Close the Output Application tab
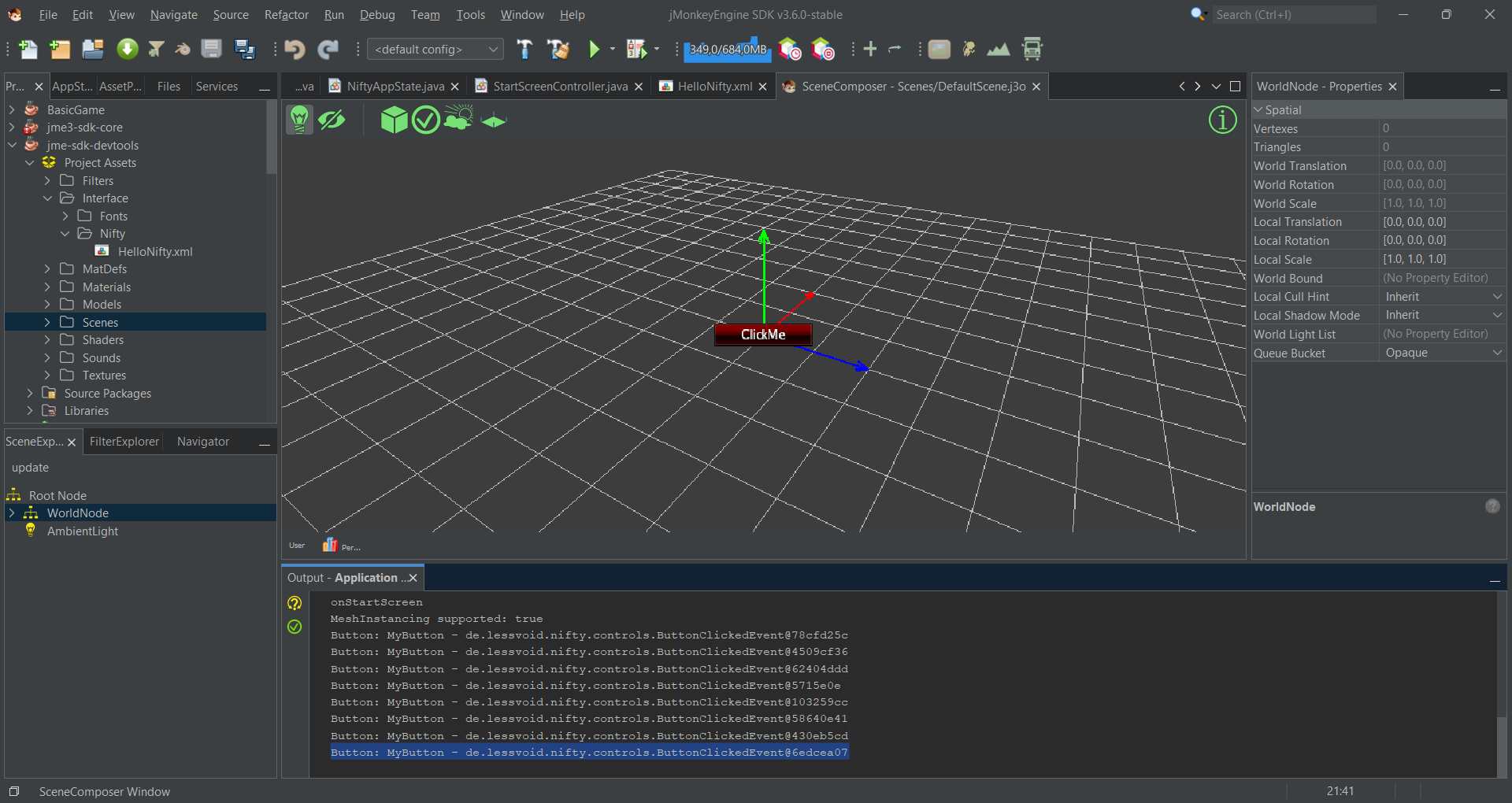 [413, 578]
